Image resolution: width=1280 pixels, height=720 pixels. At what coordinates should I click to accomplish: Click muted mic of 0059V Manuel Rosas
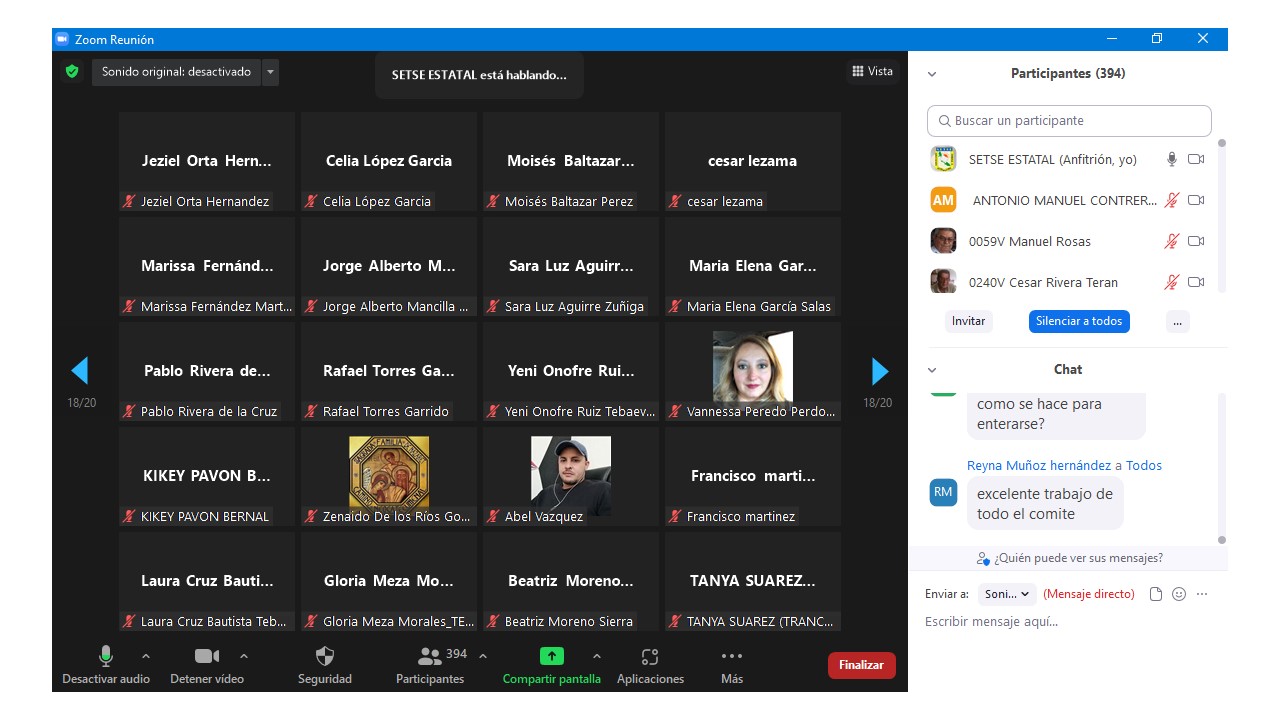point(1172,241)
